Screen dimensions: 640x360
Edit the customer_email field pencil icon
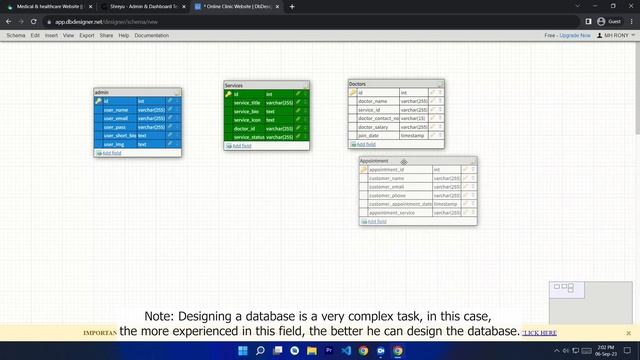(x=466, y=187)
